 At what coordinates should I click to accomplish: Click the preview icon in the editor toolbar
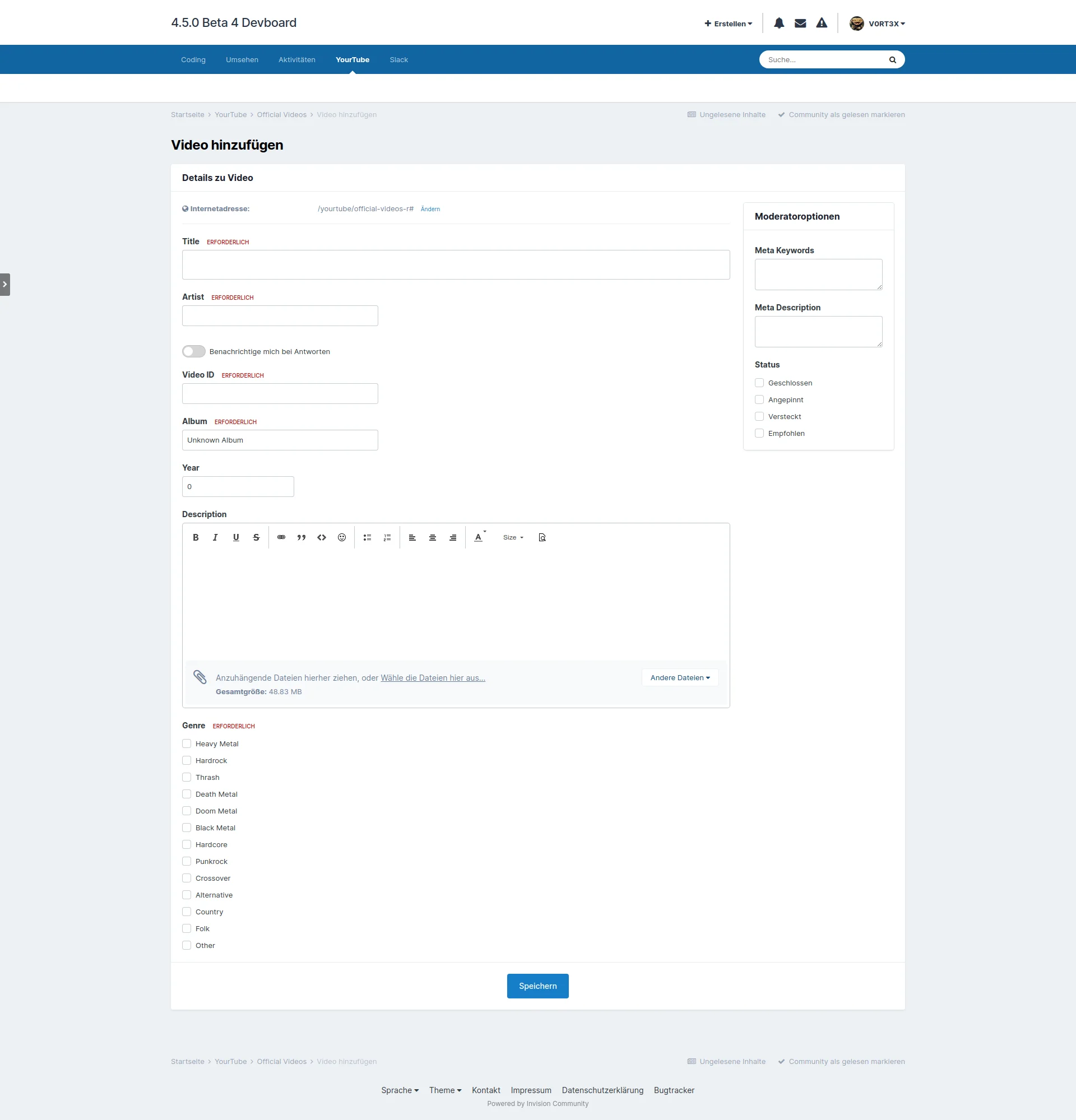[542, 537]
